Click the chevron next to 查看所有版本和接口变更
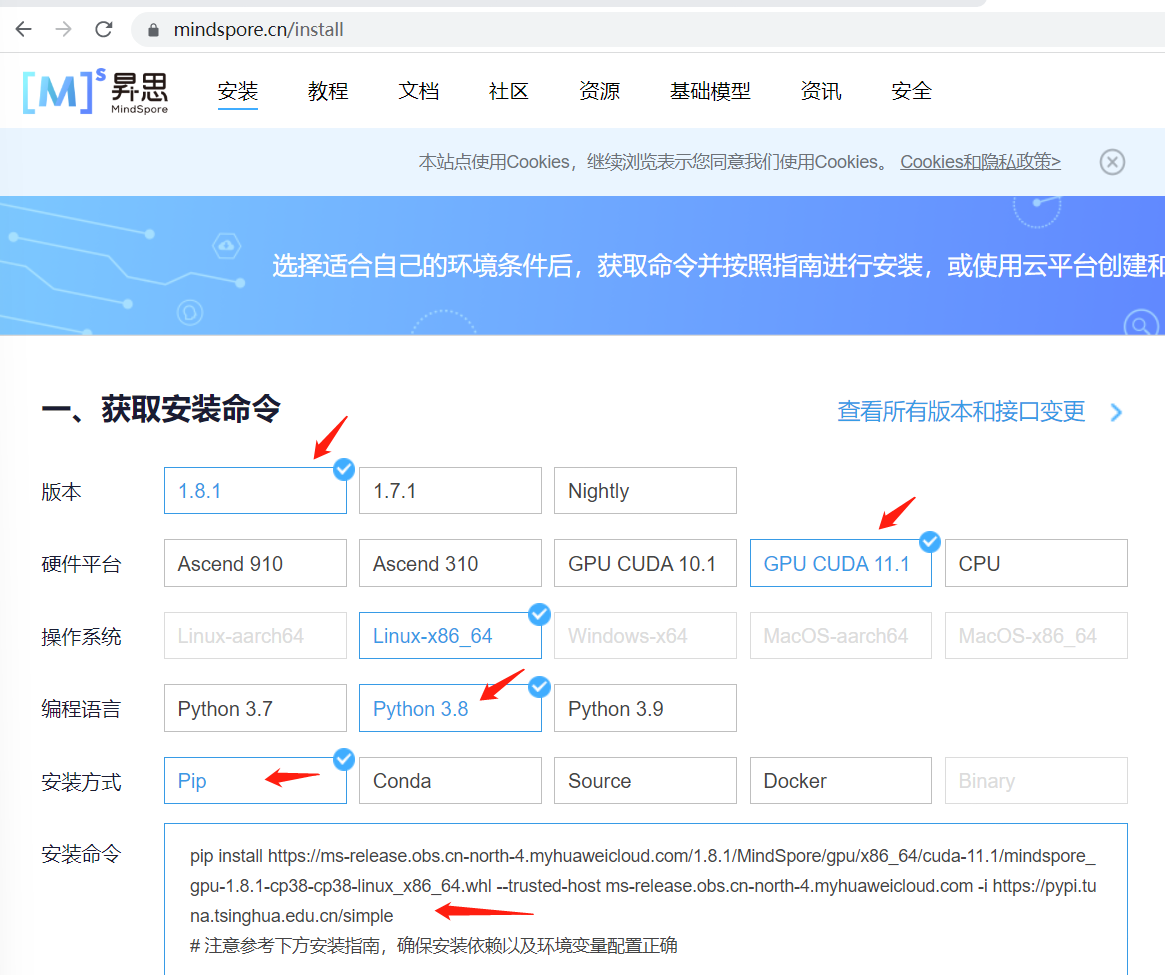The width and height of the screenshot is (1165, 975). (x=1116, y=412)
